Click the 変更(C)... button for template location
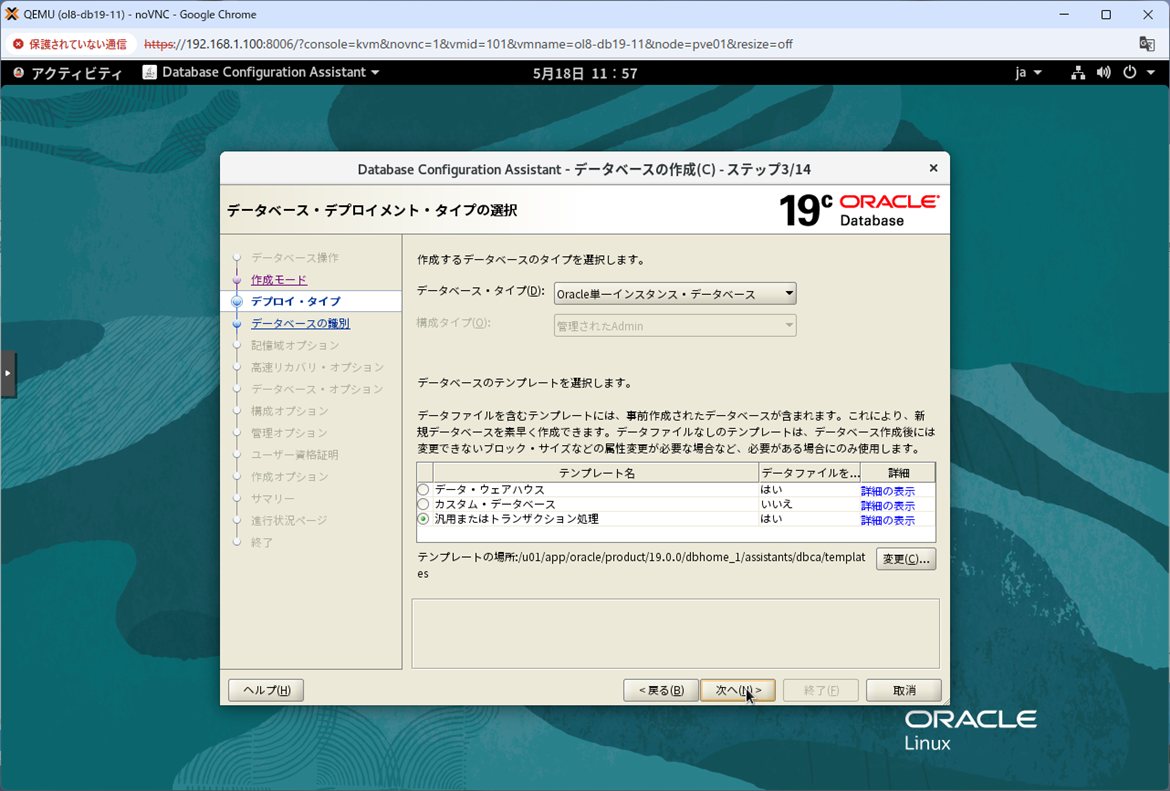 (906, 559)
